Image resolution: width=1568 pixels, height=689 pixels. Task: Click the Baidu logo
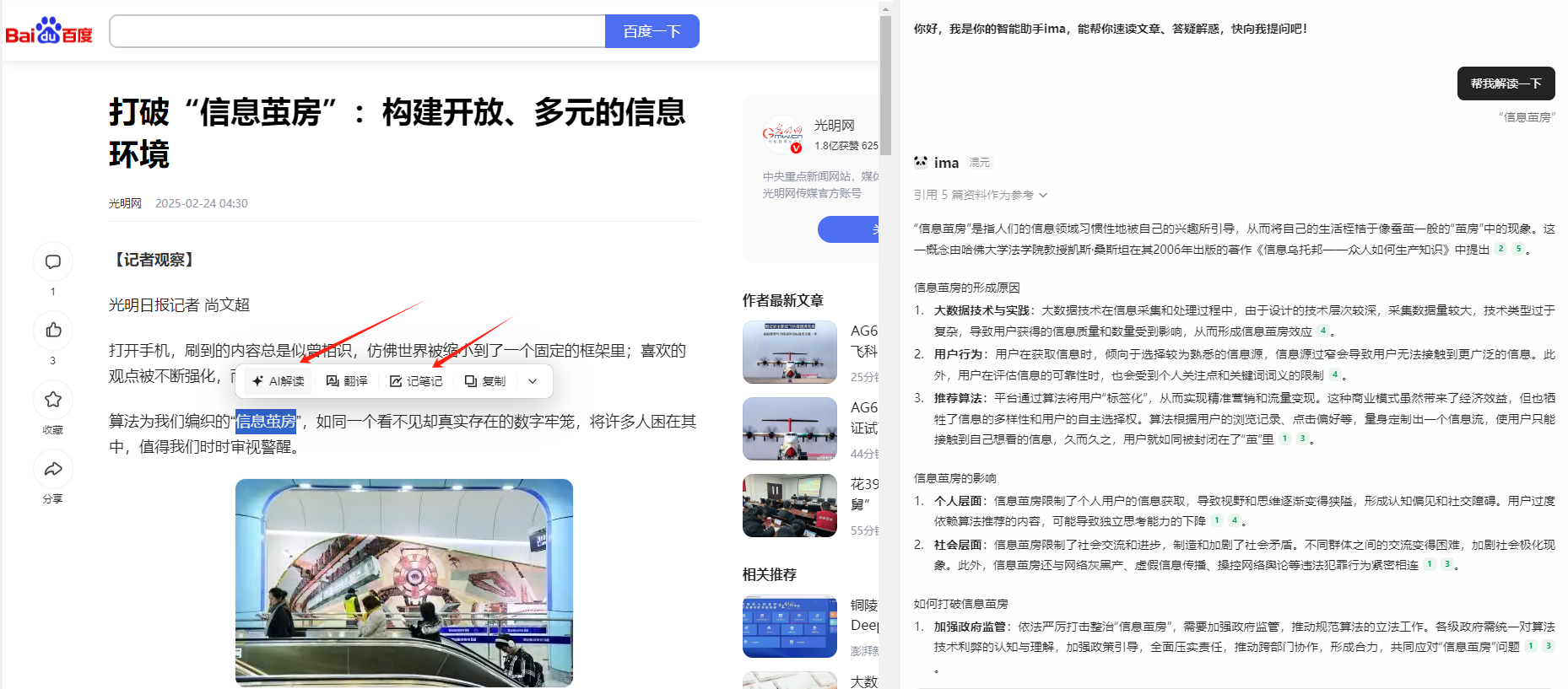(49, 31)
